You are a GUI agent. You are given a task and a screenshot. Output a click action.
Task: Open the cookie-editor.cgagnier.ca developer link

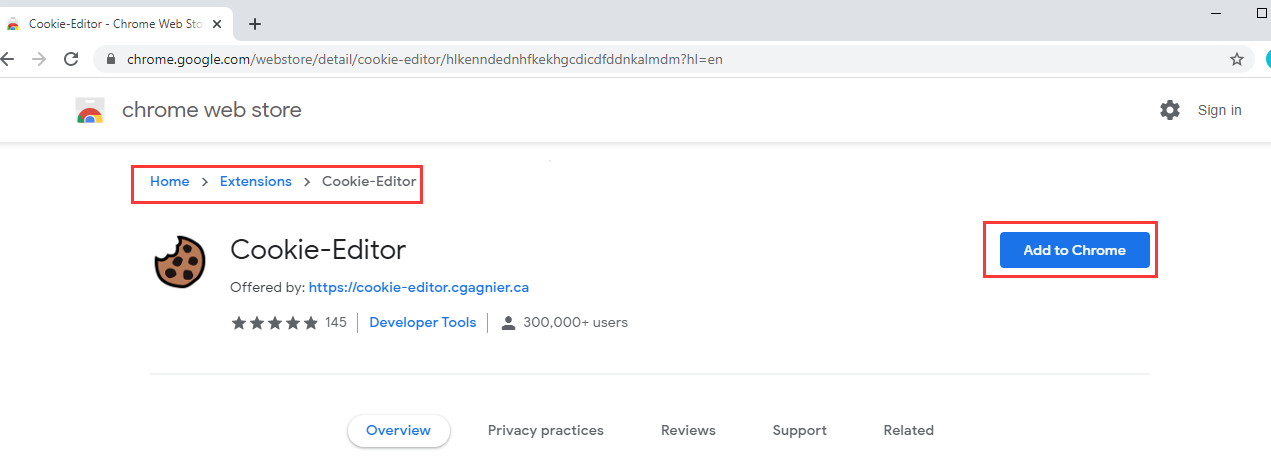coord(419,287)
